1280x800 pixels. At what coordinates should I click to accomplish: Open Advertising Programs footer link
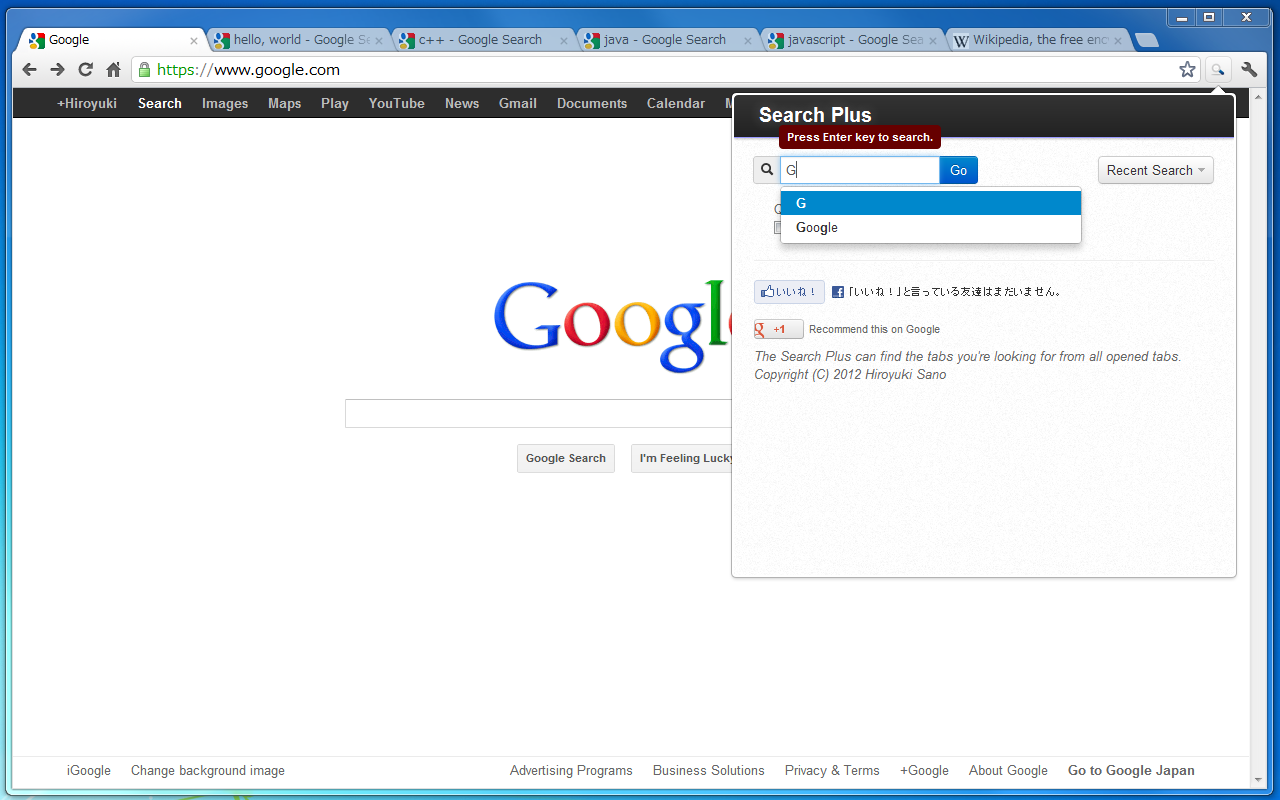pyautogui.click(x=571, y=770)
